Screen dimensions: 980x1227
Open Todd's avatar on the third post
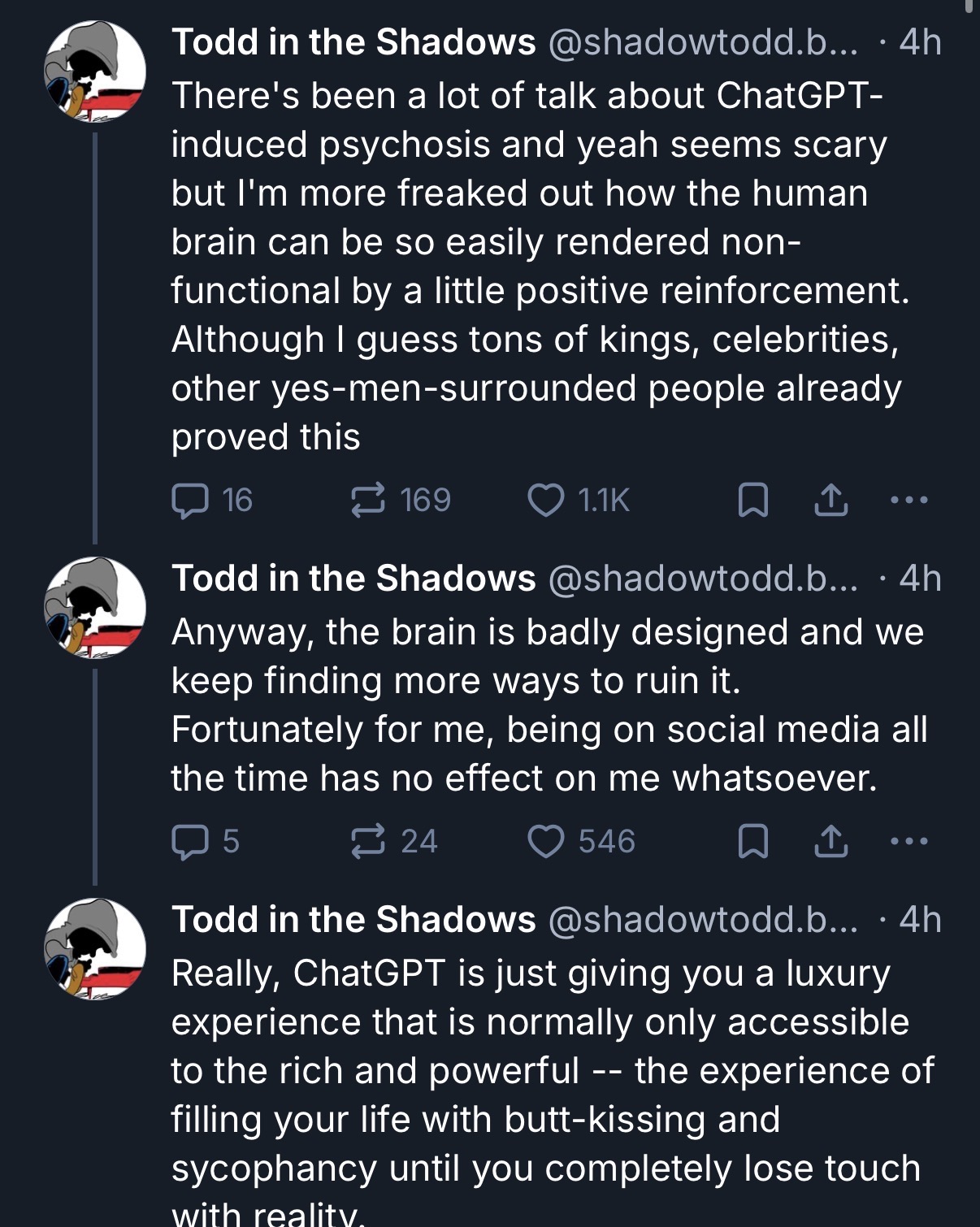click(x=95, y=949)
